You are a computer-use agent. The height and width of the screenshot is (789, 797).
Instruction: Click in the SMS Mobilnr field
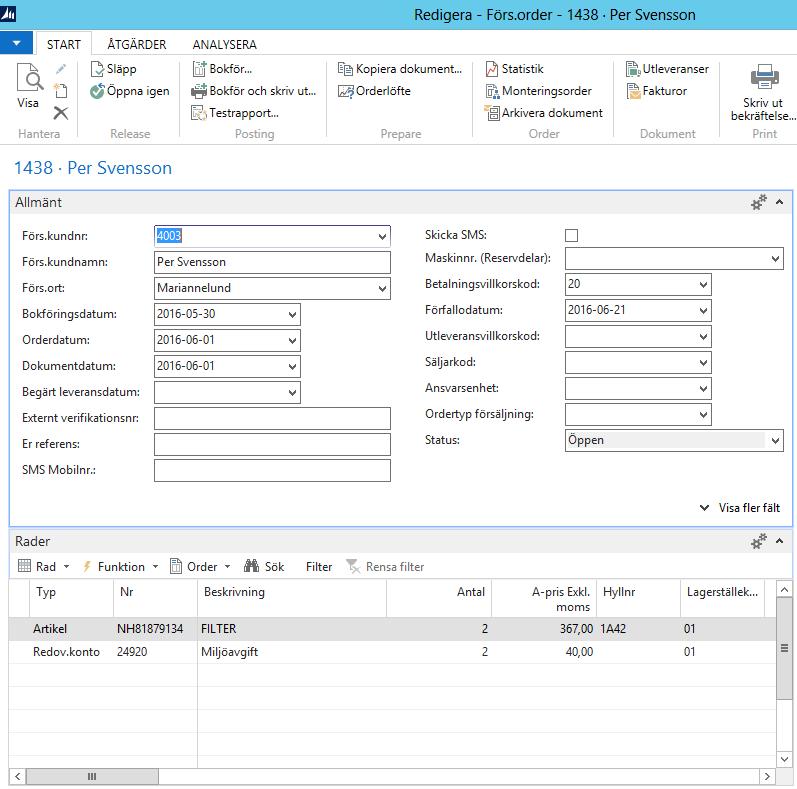click(x=272, y=470)
